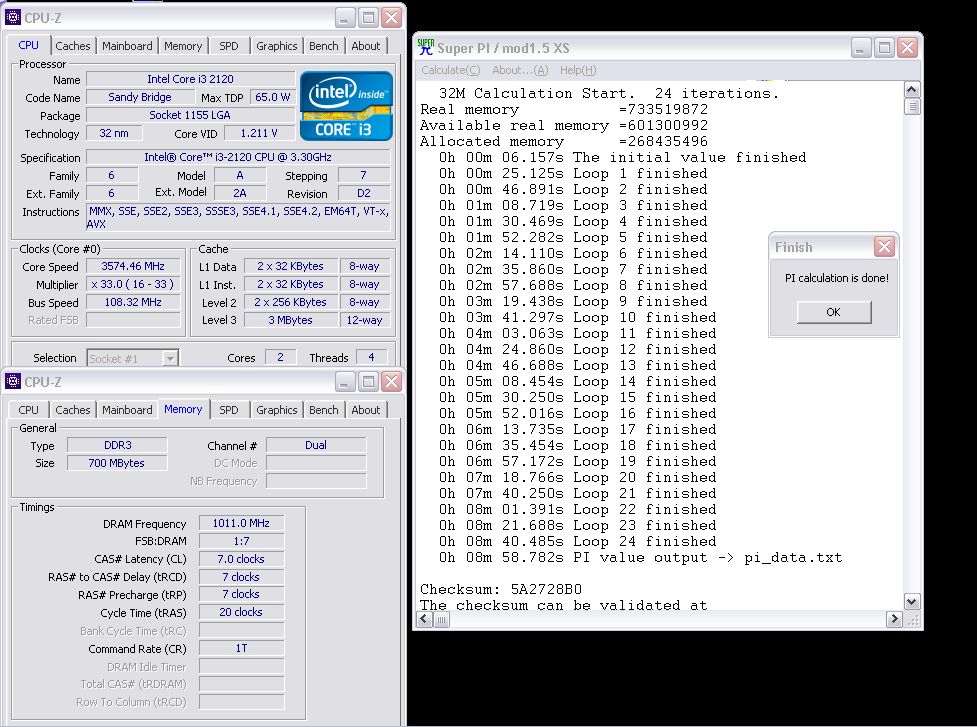Click the Cycle Time value 20 clocks
The width and height of the screenshot is (977, 727).
pos(241,612)
